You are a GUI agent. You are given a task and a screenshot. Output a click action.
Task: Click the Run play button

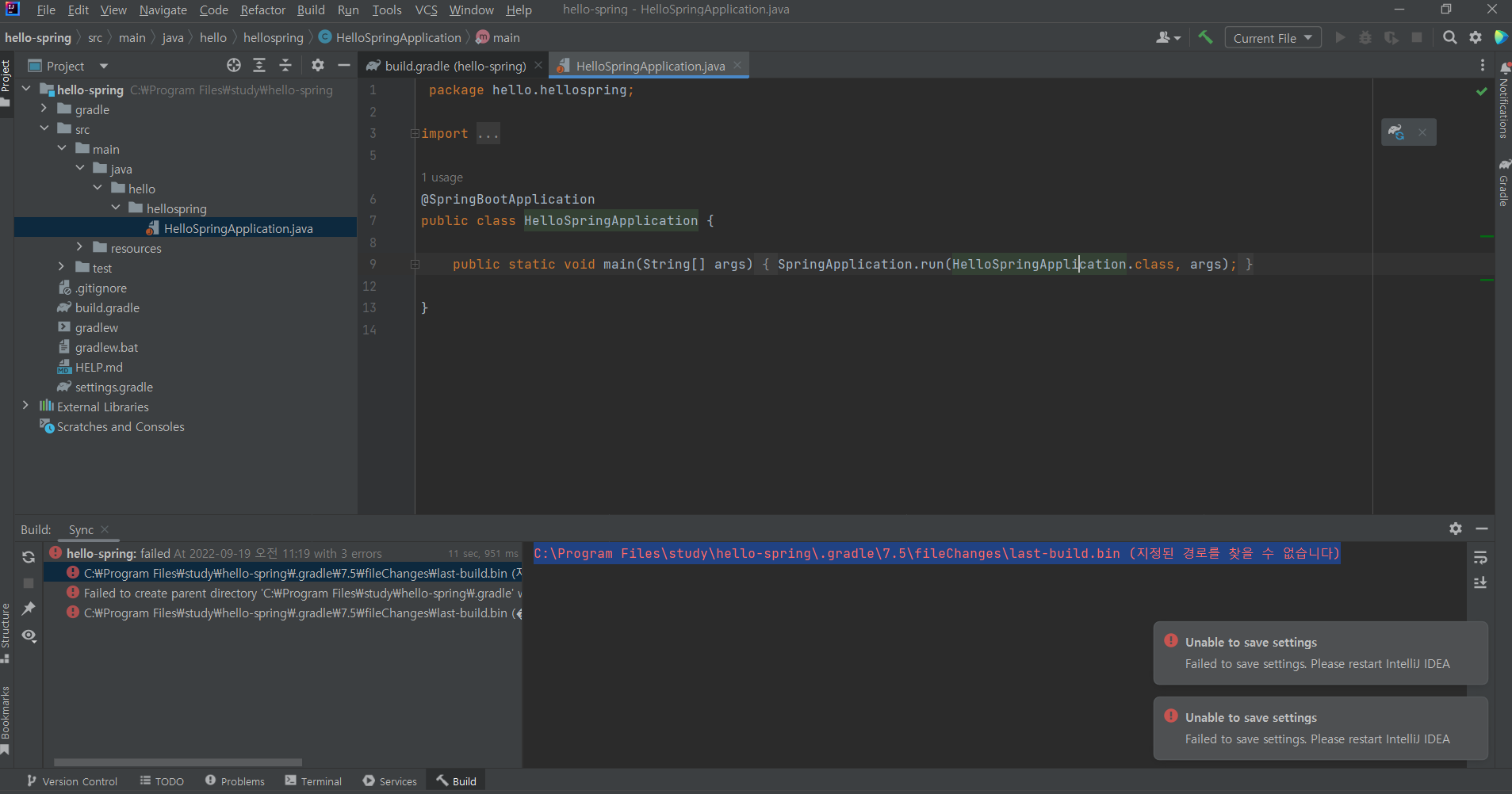(x=1340, y=37)
